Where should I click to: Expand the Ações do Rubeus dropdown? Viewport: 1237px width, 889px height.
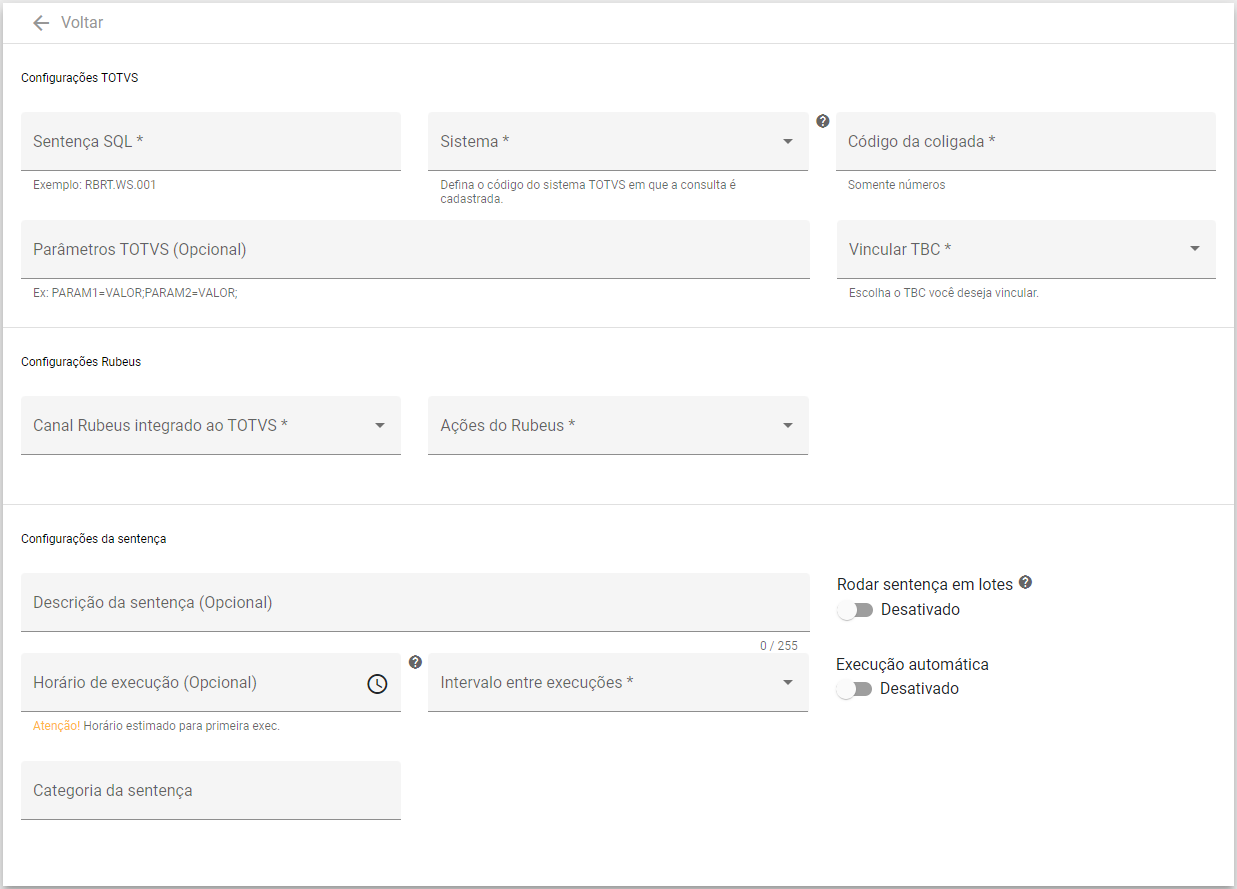point(618,425)
